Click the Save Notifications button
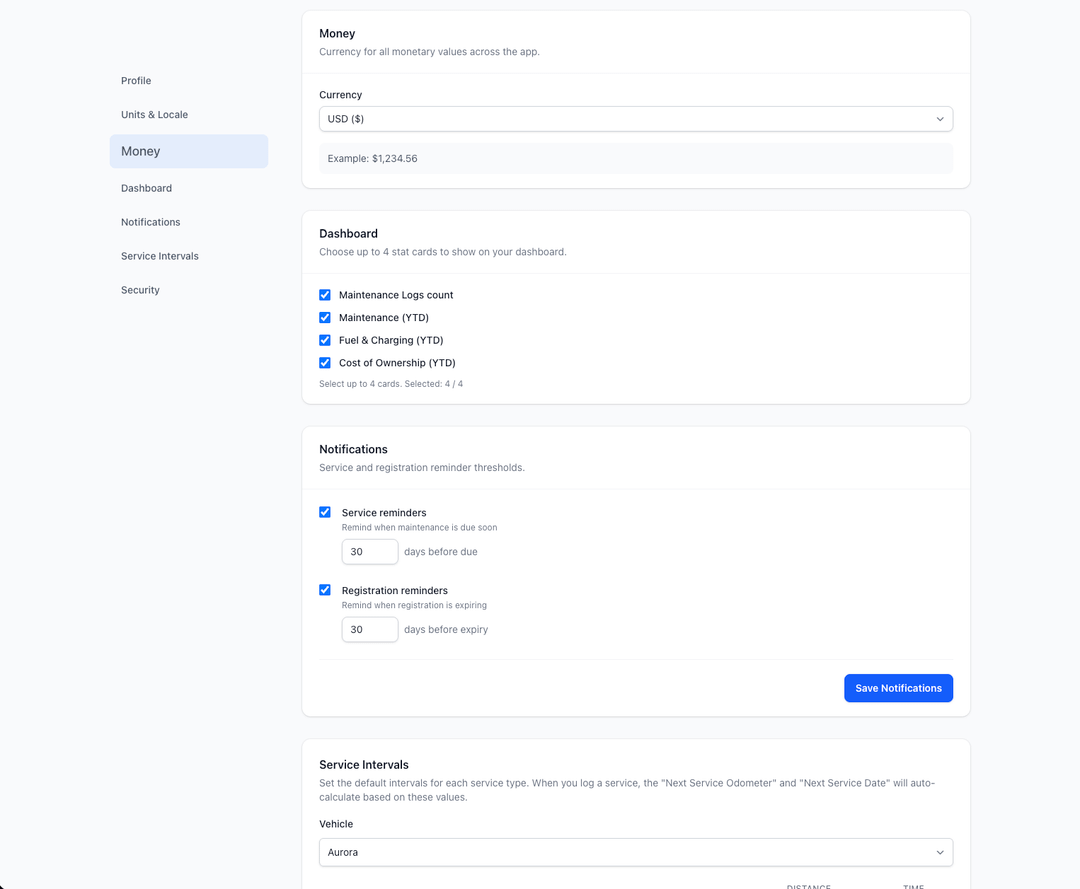The width and height of the screenshot is (1080, 889). click(x=897, y=688)
